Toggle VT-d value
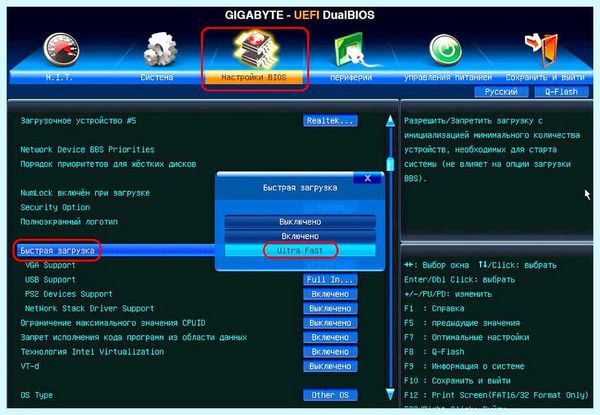The width and height of the screenshot is (600, 415). point(330,366)
